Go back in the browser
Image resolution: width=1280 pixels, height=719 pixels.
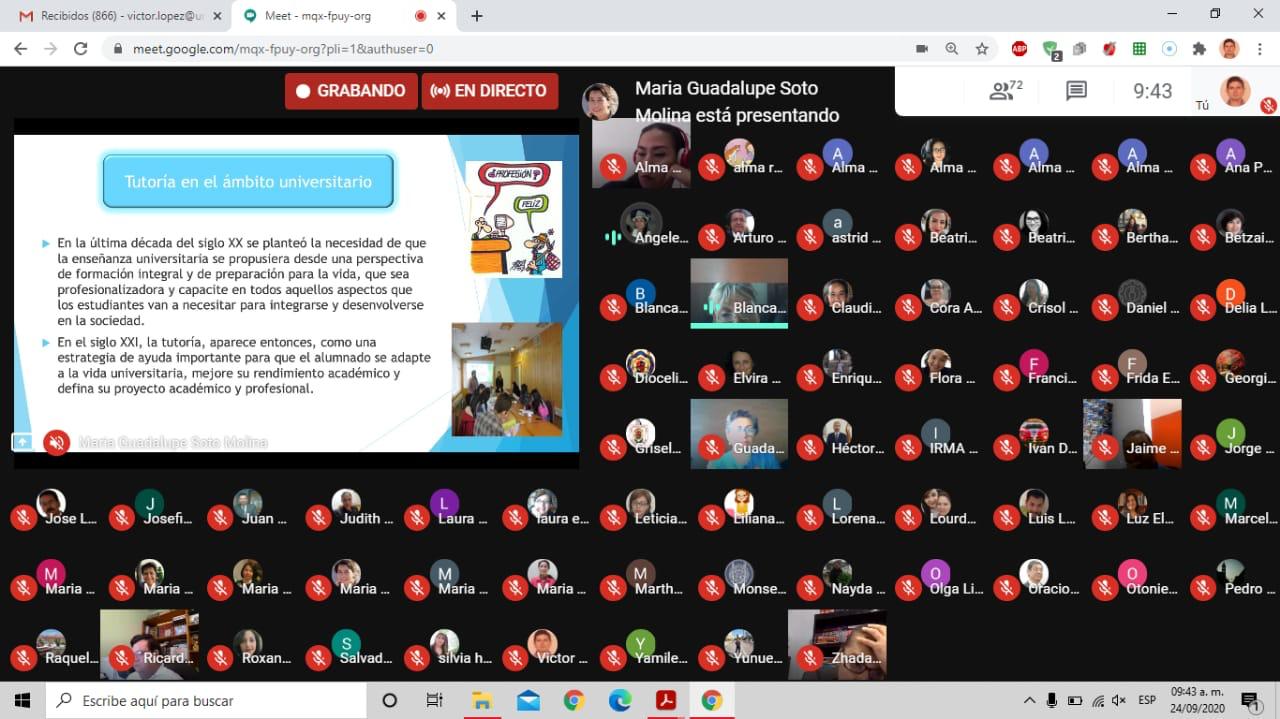pyautogui.click(x=20, y=48)
